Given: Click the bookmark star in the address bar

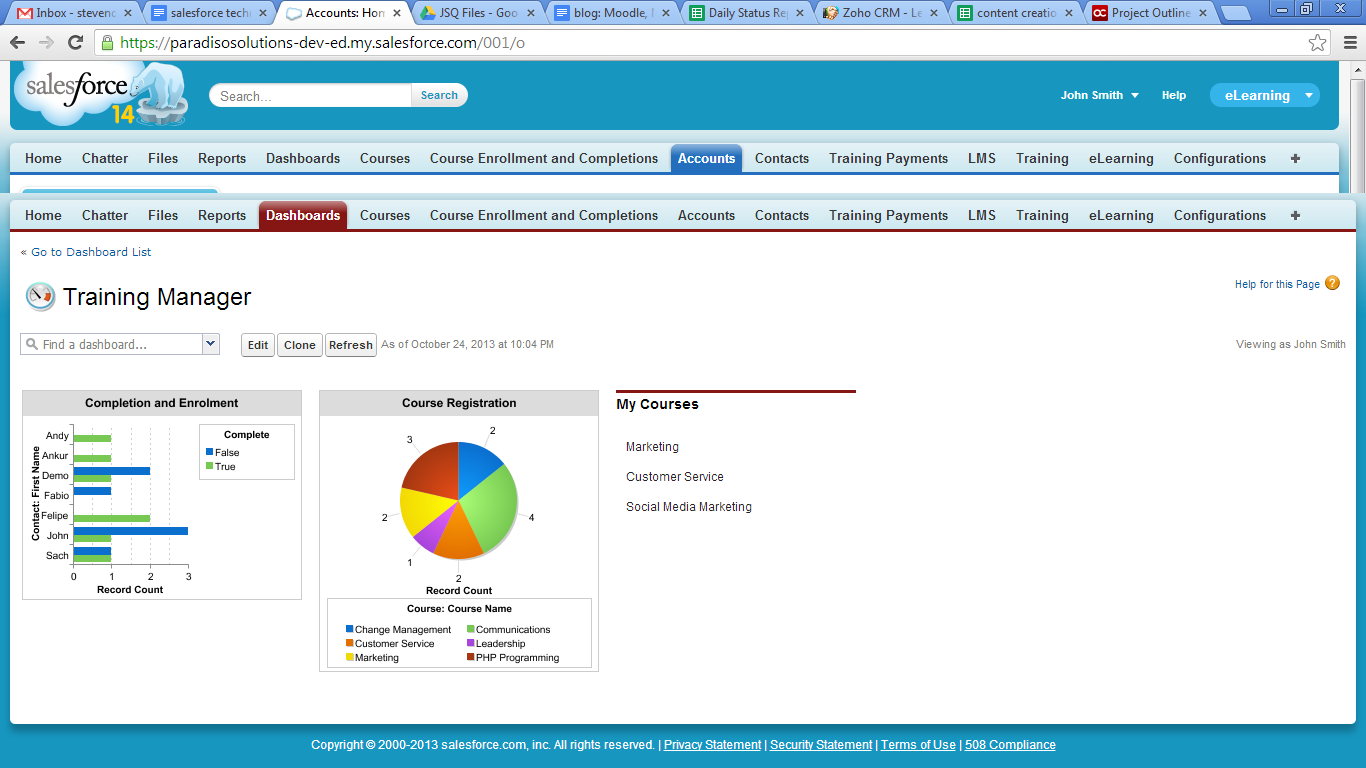Looking at the screenshot, I should click(1318, 43).
